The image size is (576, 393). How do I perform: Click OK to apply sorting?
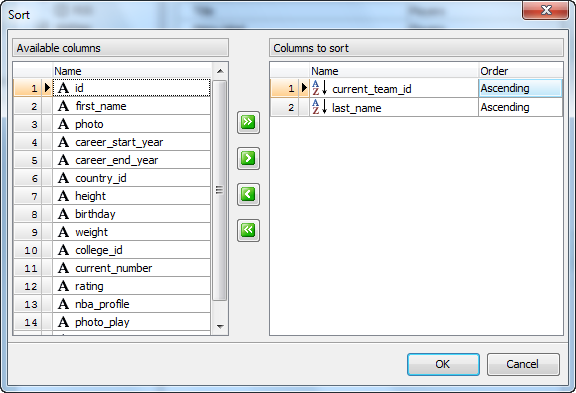click(x=443, y=364)
